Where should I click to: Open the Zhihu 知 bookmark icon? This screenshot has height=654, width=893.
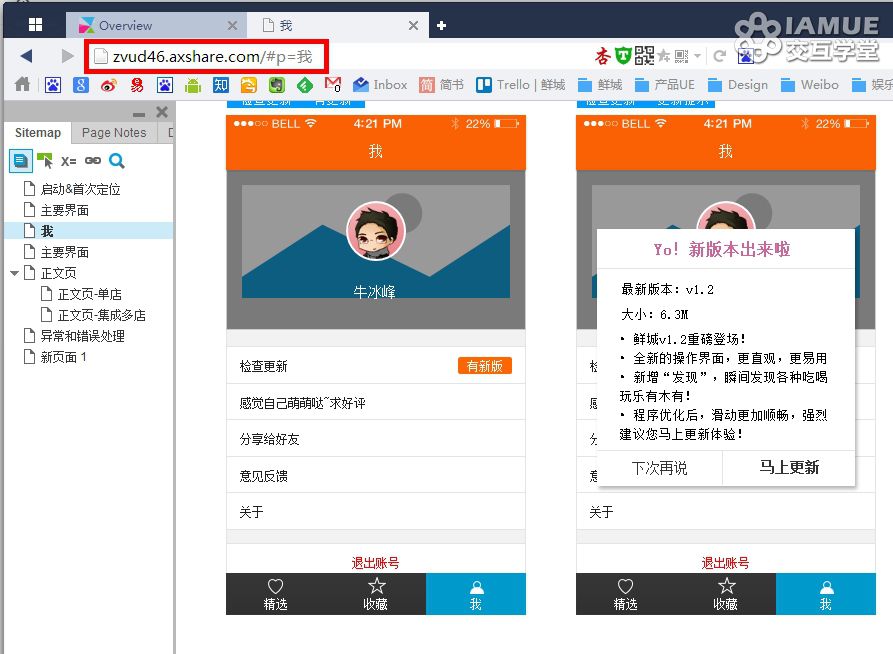click(221, 85)
